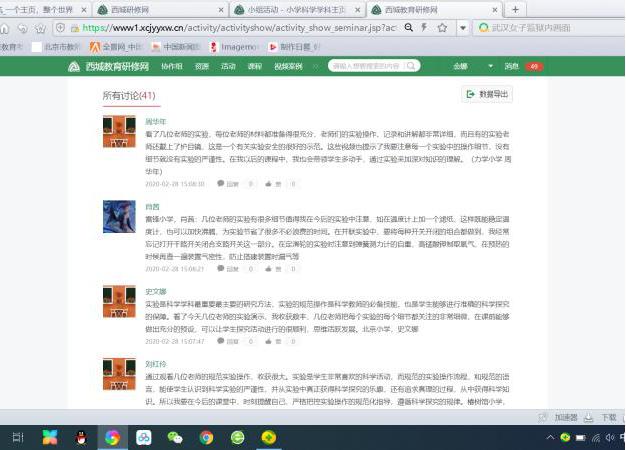626x450 pixels.
Task: Open the 活动 navigation menu
Action: pos(228,66)
